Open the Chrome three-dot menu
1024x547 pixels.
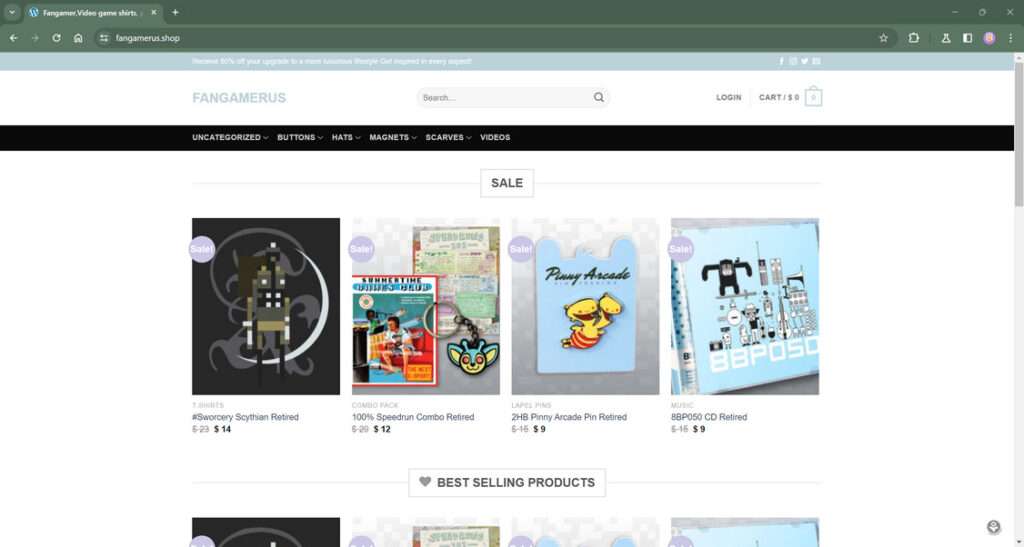[x=1010, y=38]
